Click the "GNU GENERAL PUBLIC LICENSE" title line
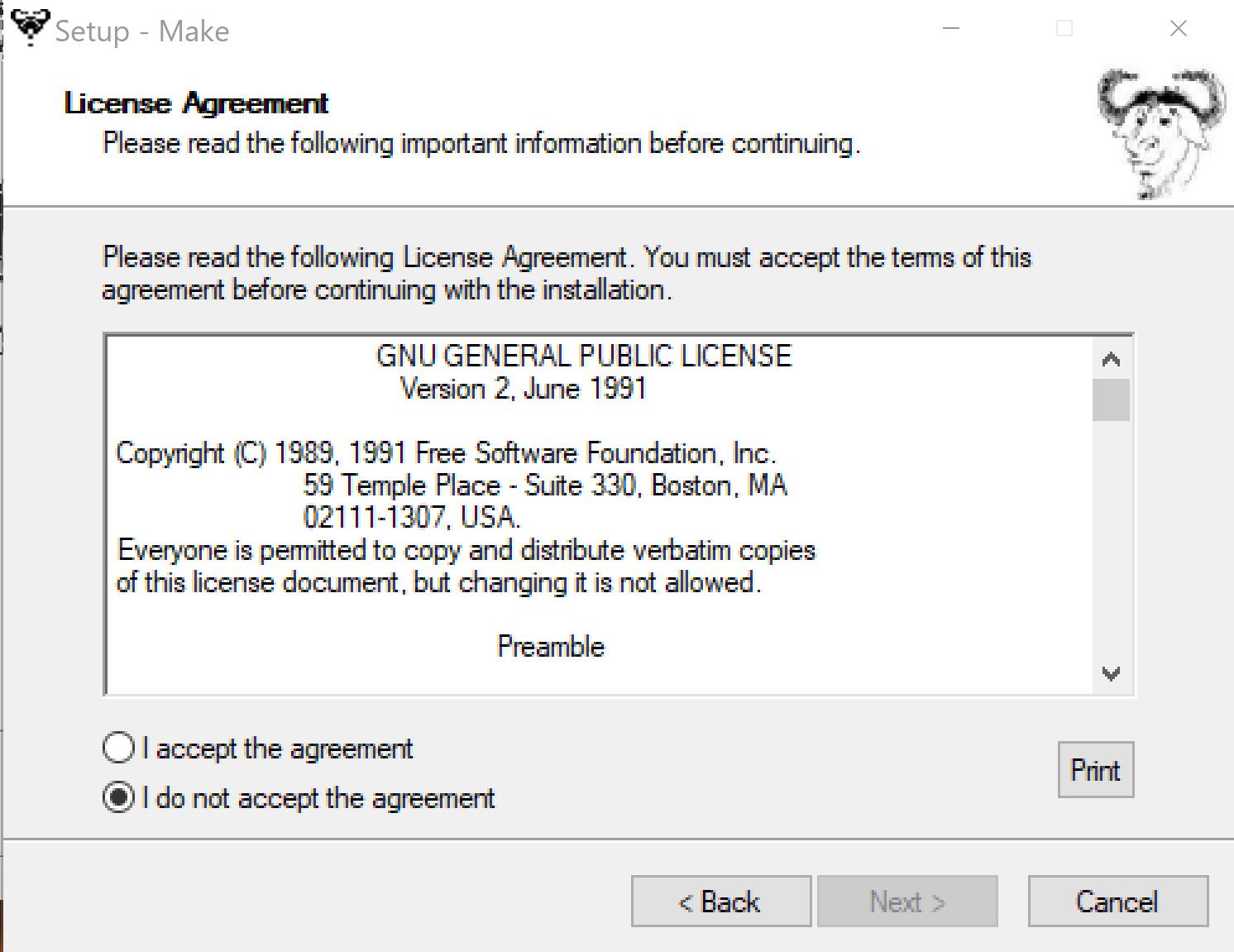 click(583, 356)
